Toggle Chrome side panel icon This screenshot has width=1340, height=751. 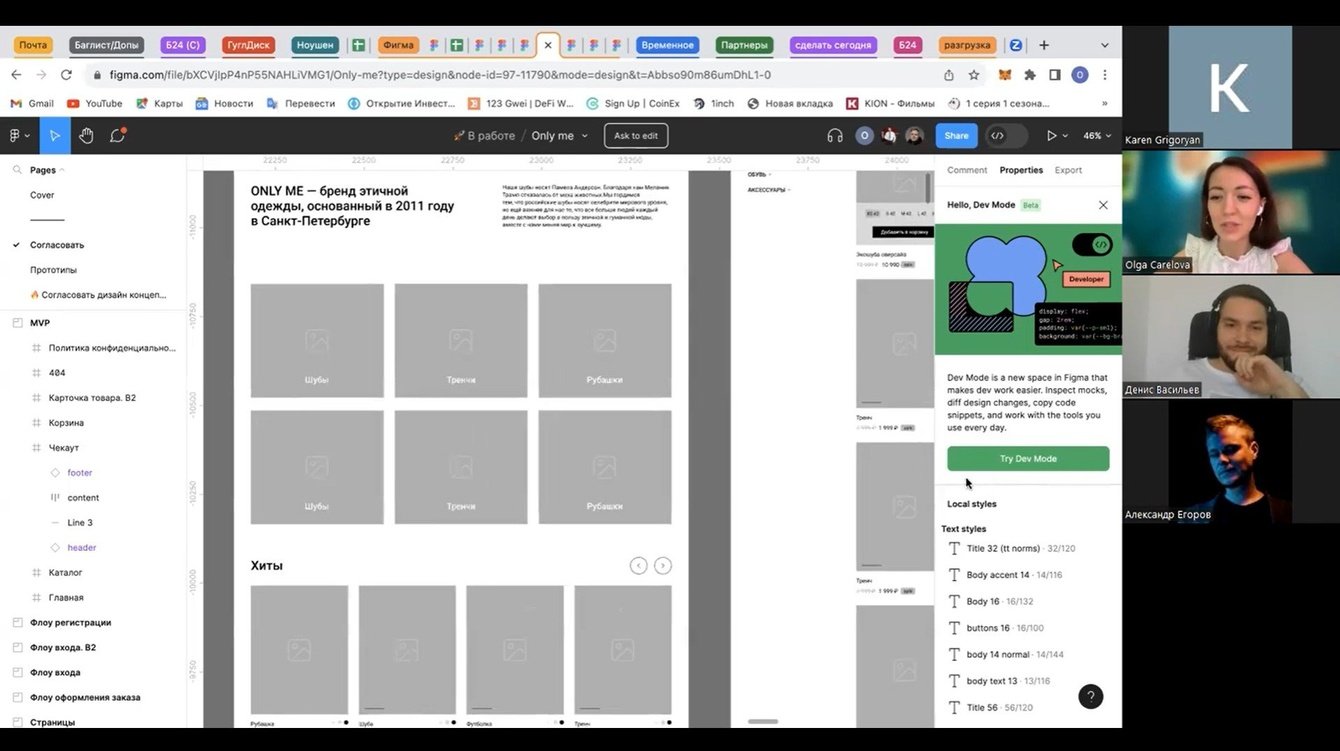[x=1054, y=75]
